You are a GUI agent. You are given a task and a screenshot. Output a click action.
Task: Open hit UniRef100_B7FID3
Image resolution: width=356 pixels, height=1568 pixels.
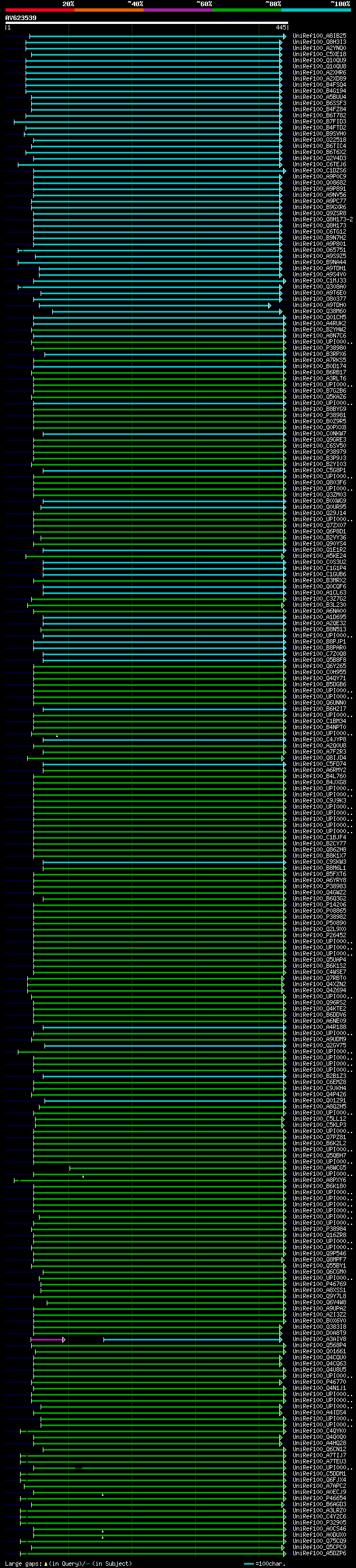pos(319,122)
